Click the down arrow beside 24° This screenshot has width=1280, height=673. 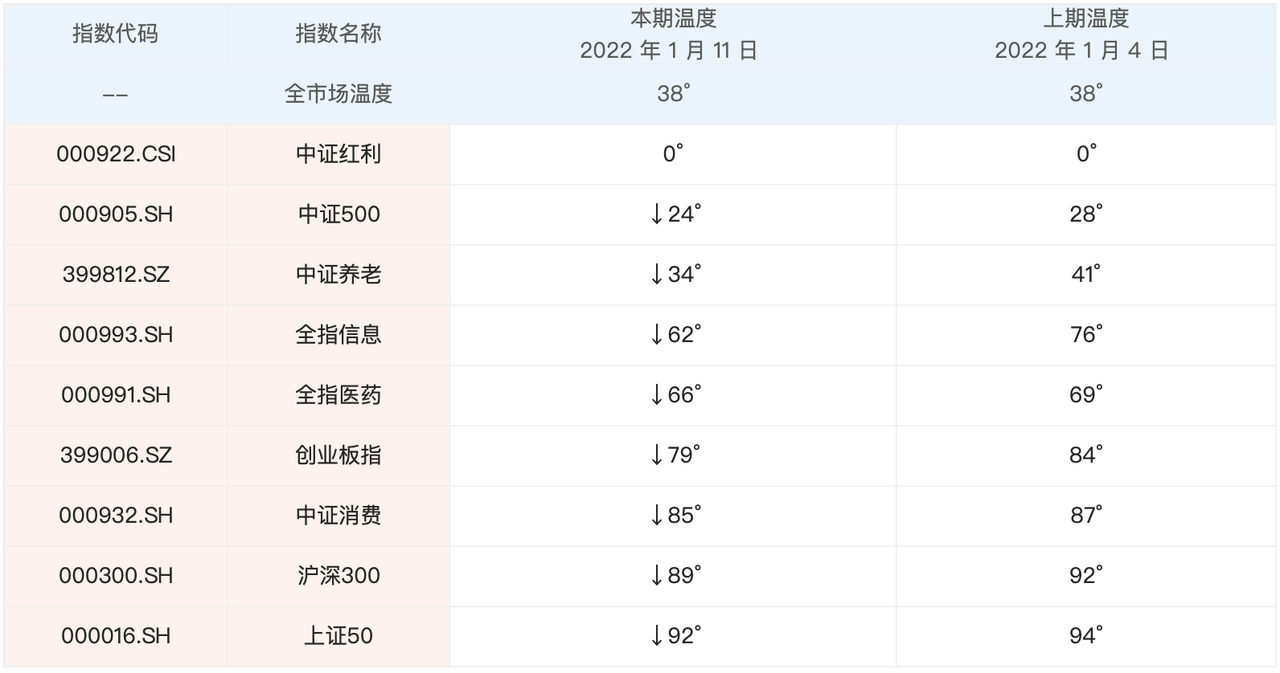tap(656, 215)
